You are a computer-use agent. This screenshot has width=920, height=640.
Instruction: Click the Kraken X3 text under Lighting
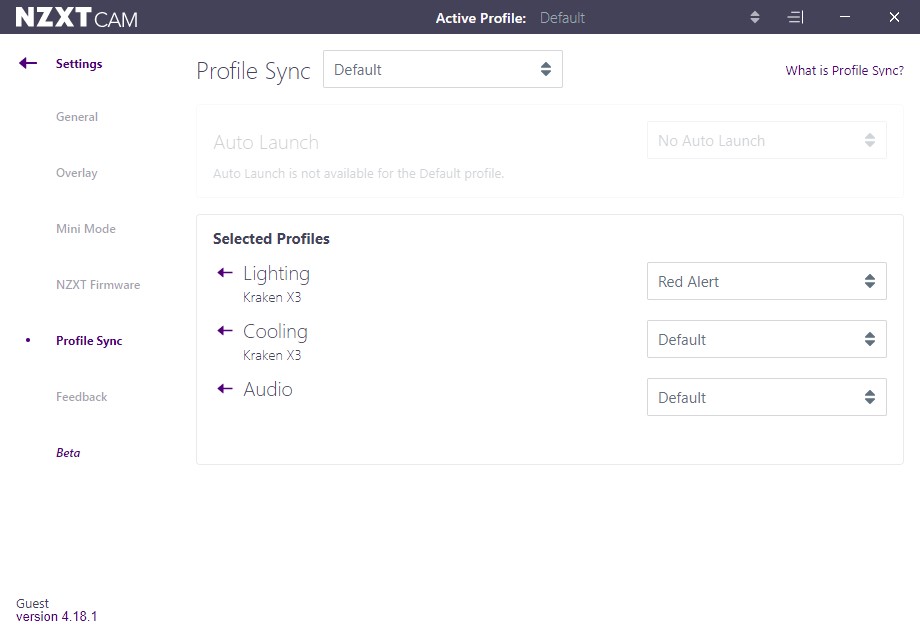pos(272,297)
